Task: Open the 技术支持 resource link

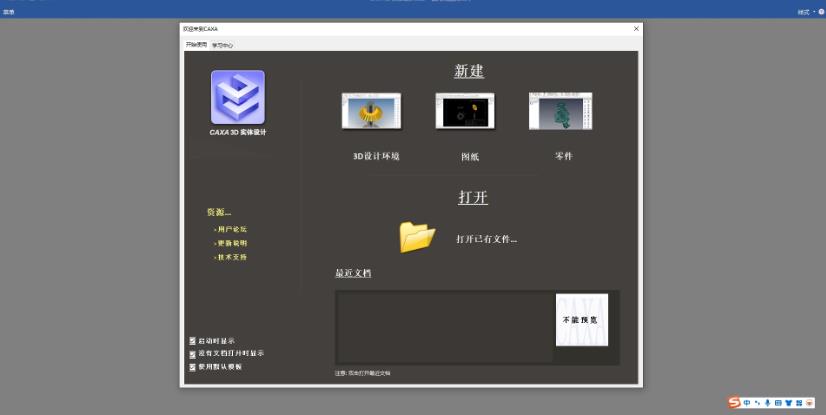Action: pos(232,257)
